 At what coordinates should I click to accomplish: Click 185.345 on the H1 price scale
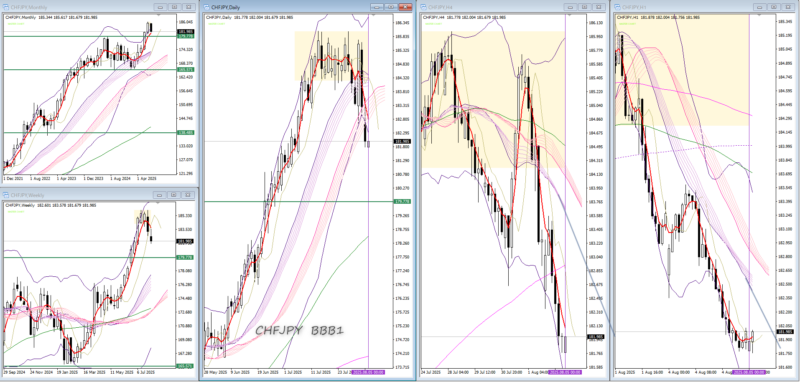pos(785,21)
